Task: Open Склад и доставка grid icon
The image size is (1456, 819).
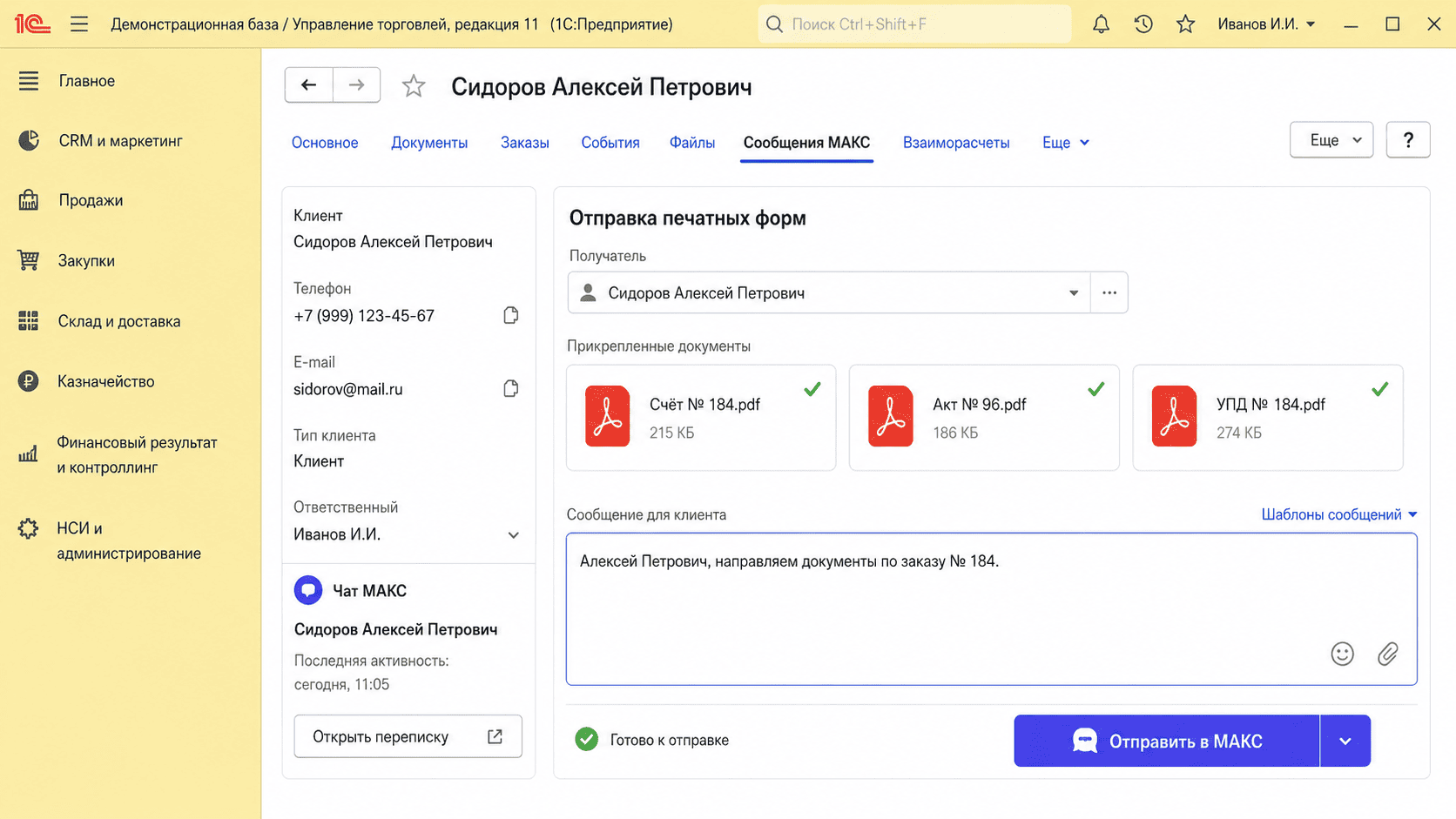Action: pos(29,321)
